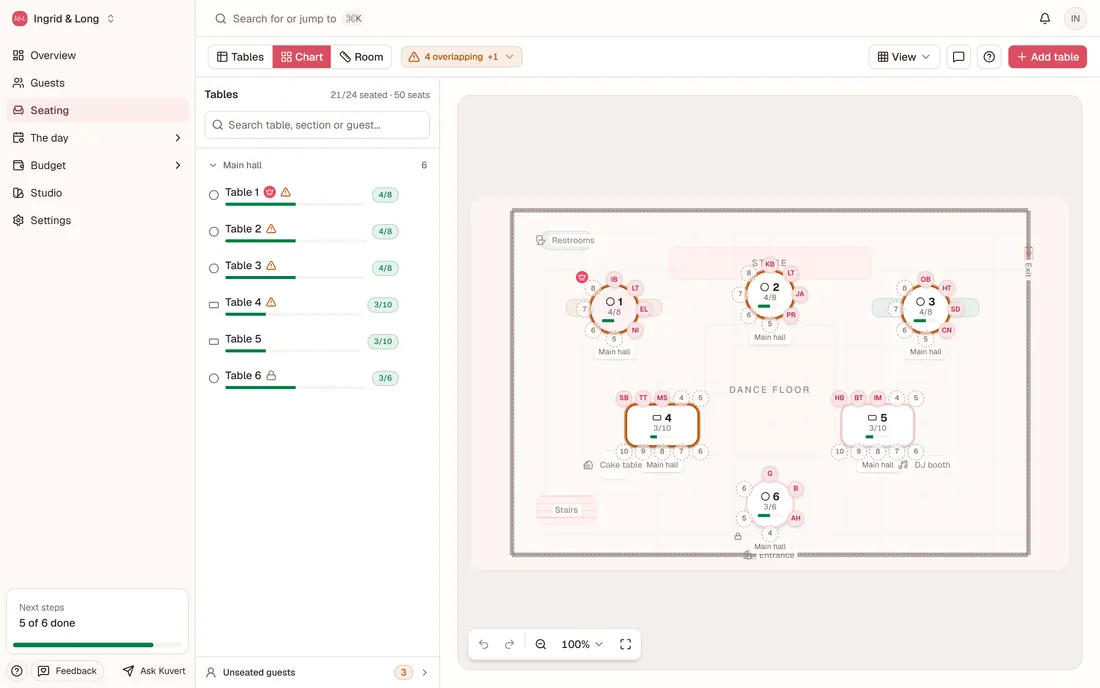Screen dimensions: 1100x688
Task: Open the Studio section
Action: [98, 193]
